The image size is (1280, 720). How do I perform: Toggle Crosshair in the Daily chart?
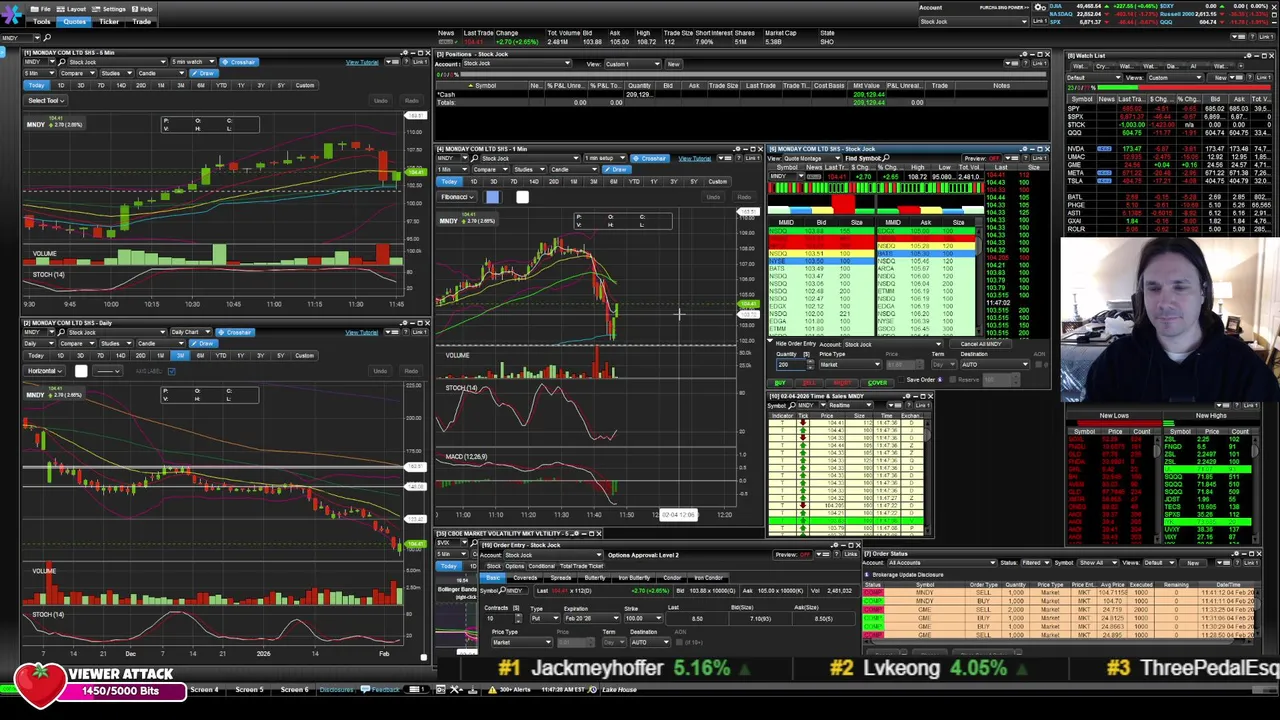[235, 332]
